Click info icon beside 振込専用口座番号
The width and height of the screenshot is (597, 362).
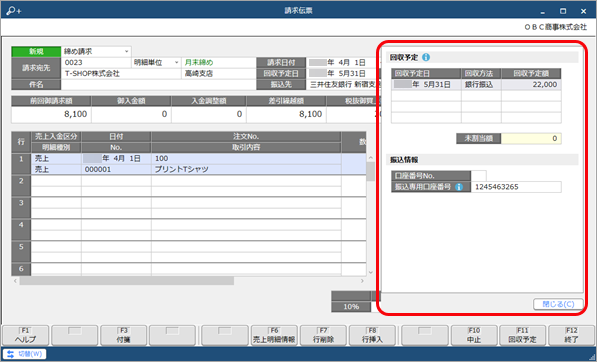tap(459, 187)
